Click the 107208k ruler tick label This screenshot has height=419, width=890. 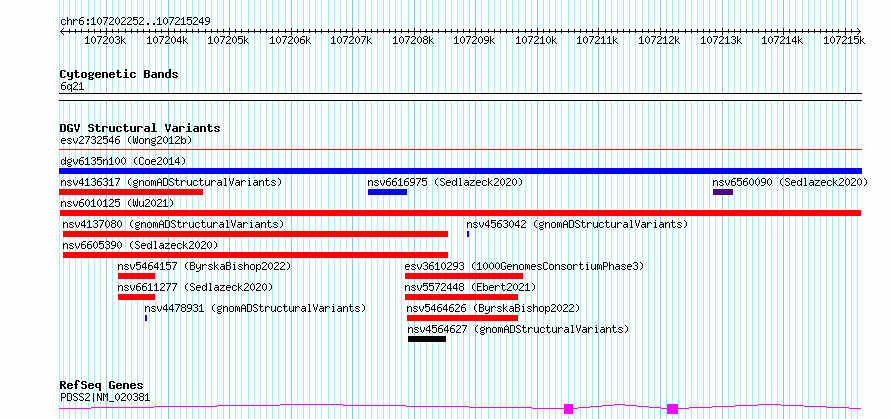pos(413,40)
